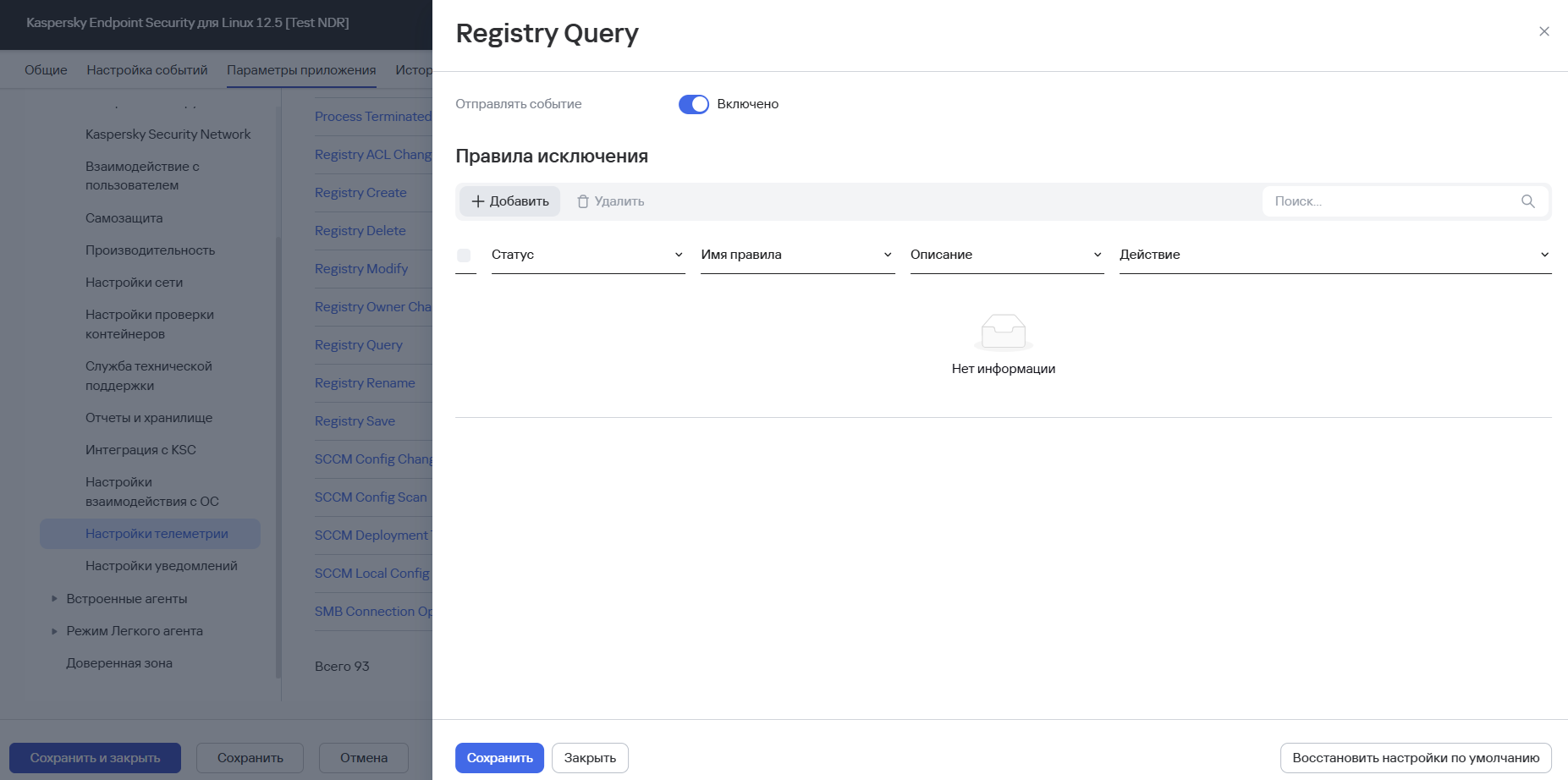Check the select-all checkbox in table header
This screenshot has width=1568, height=780.
pos(464,255)
